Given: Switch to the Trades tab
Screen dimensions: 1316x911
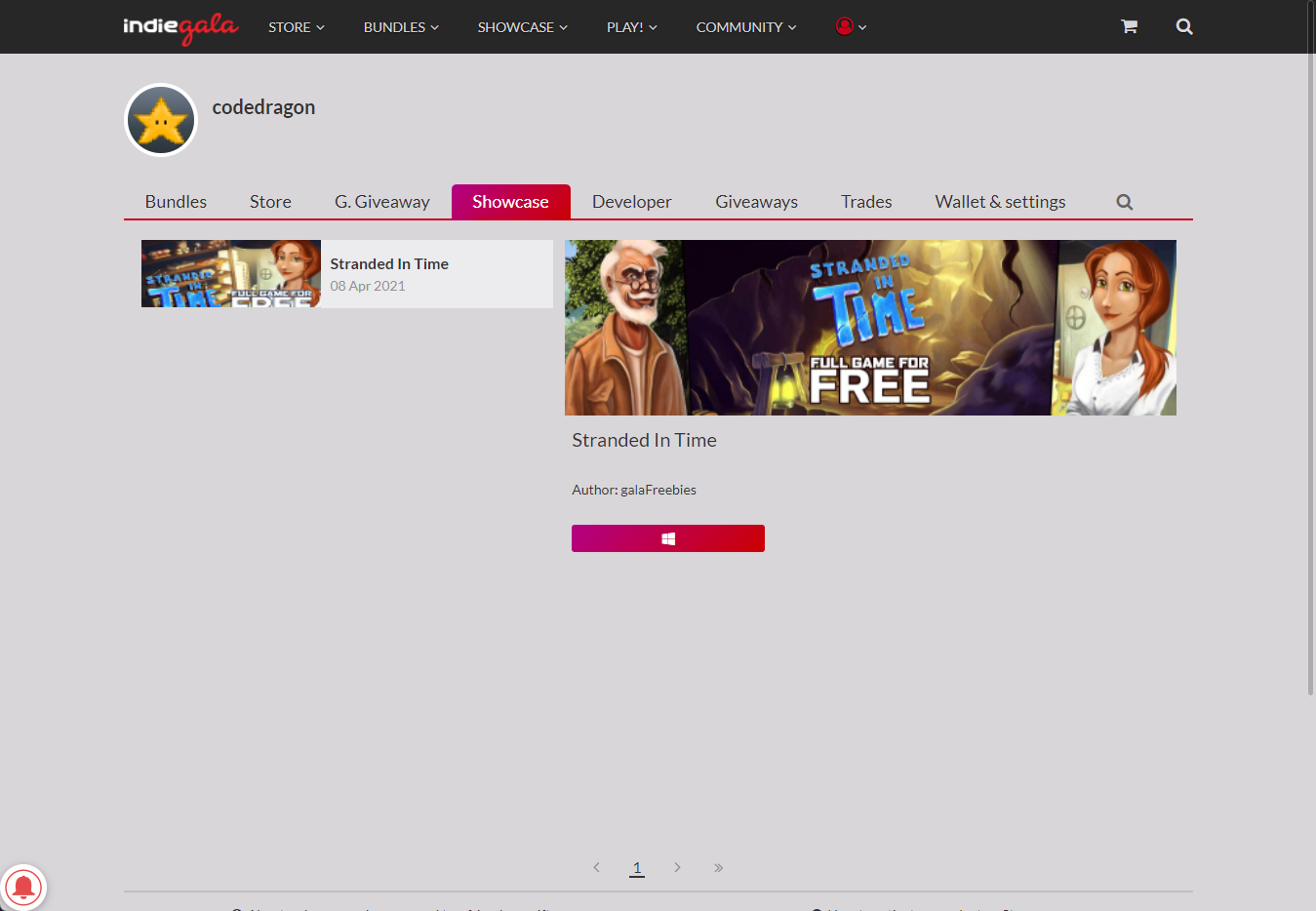Looking at the screenshot, I should [x=866, y=202].
